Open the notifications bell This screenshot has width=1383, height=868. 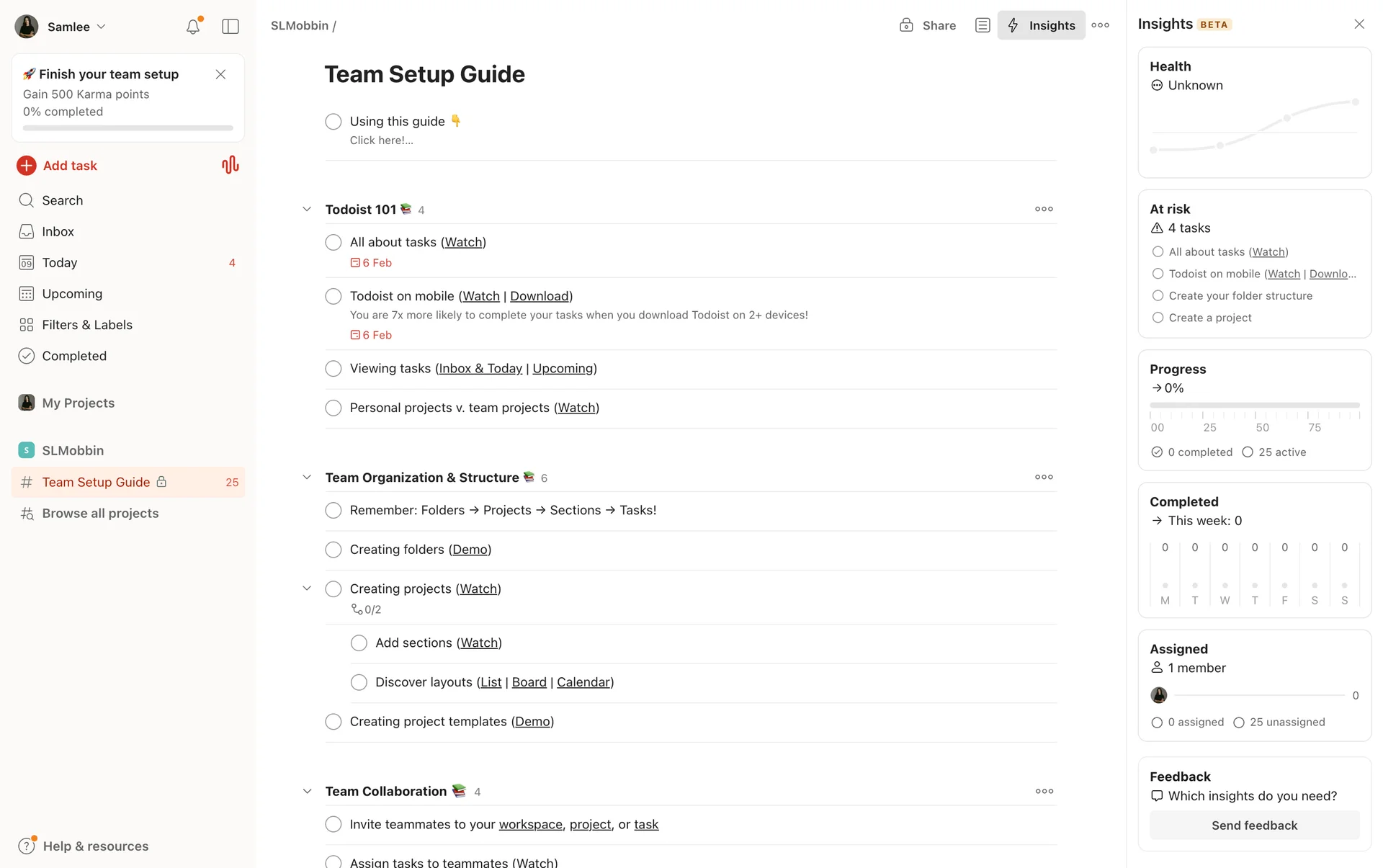[192, 27]
